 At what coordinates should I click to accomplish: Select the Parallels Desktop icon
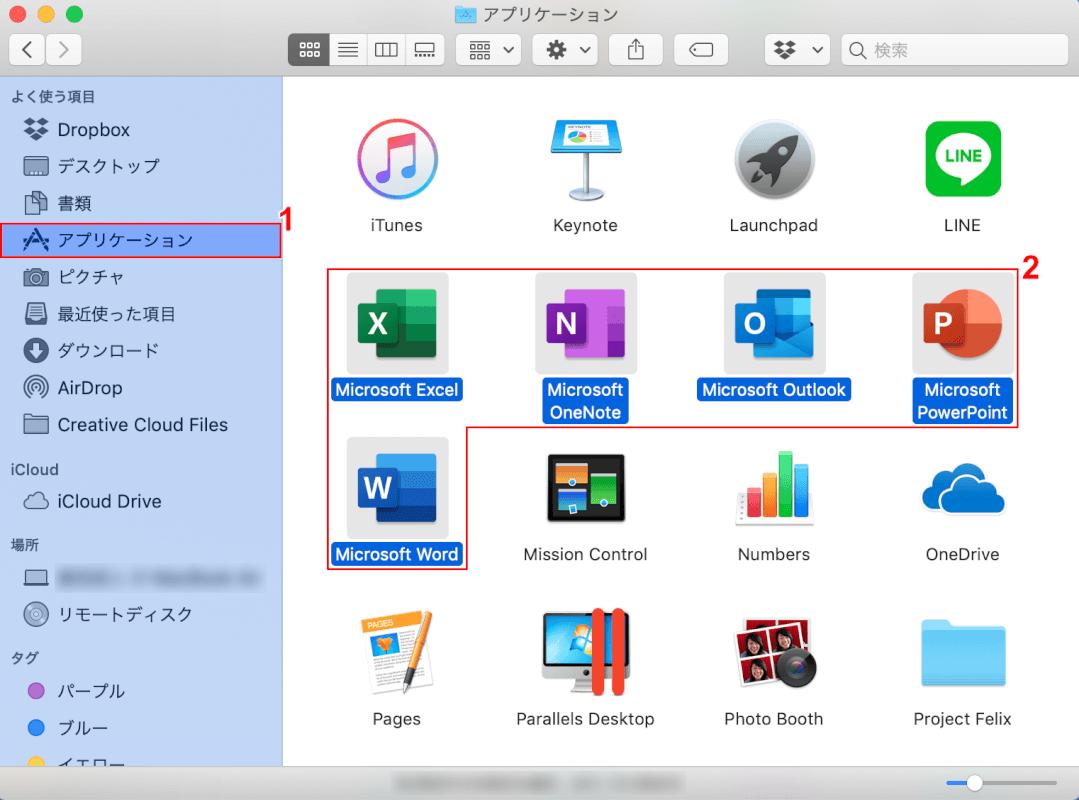pyautogui.click(x=586, y=651)
